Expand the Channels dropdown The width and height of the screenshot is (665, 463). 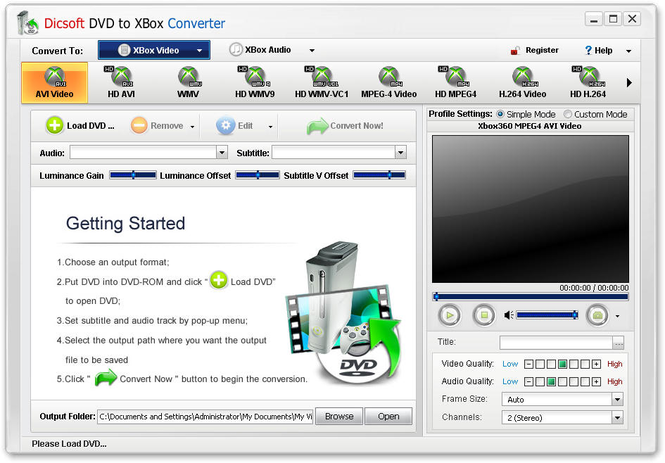point(618,418)
